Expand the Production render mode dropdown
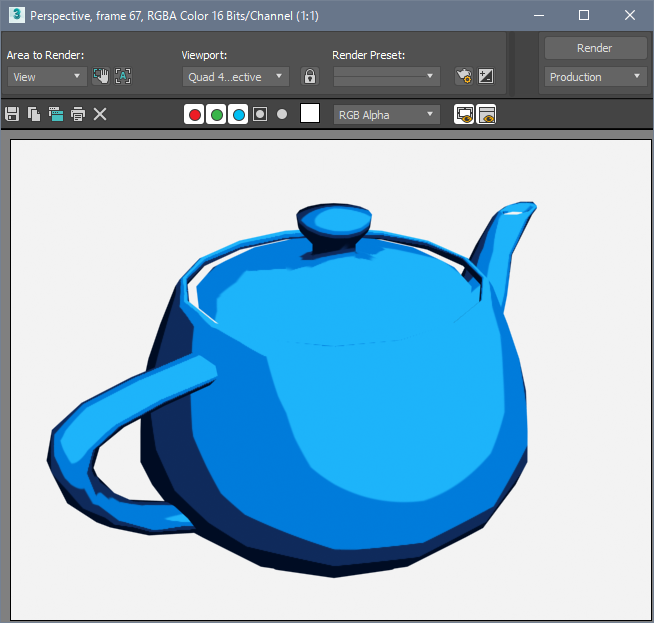Screen dimensions: 654x623 [596, 77]
